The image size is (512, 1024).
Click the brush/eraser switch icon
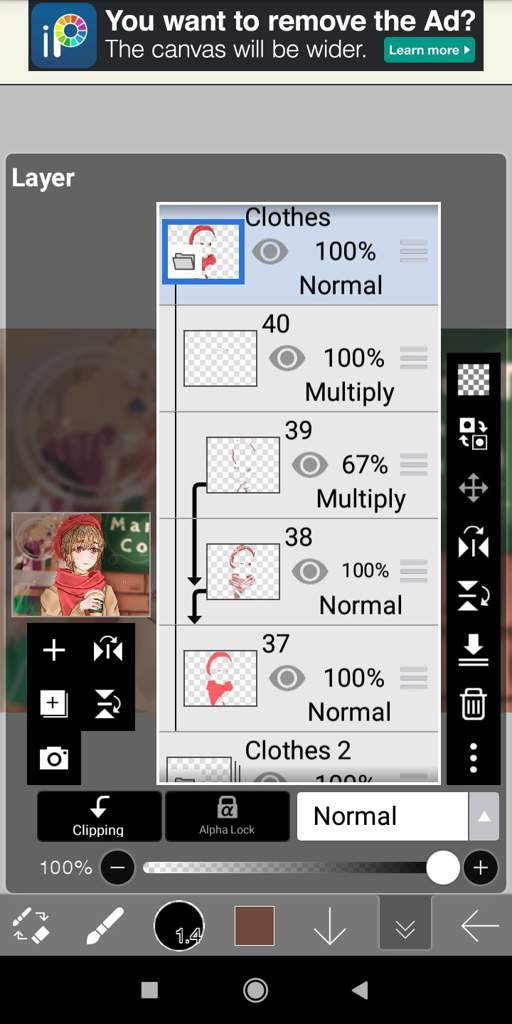tap(31, 925)
